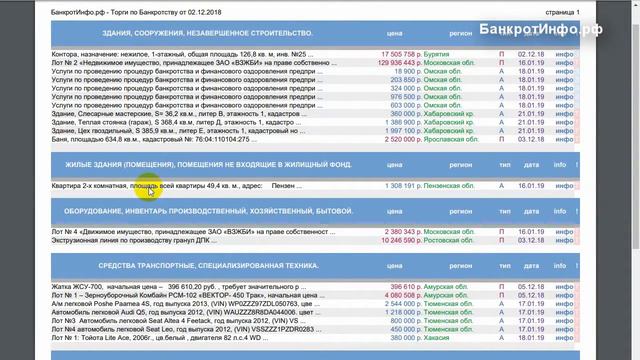Select the Контора, назначение: нежилое description
The width and height of the screenshot is (640, 360).
pyautogui.click(x=182, y=54)
